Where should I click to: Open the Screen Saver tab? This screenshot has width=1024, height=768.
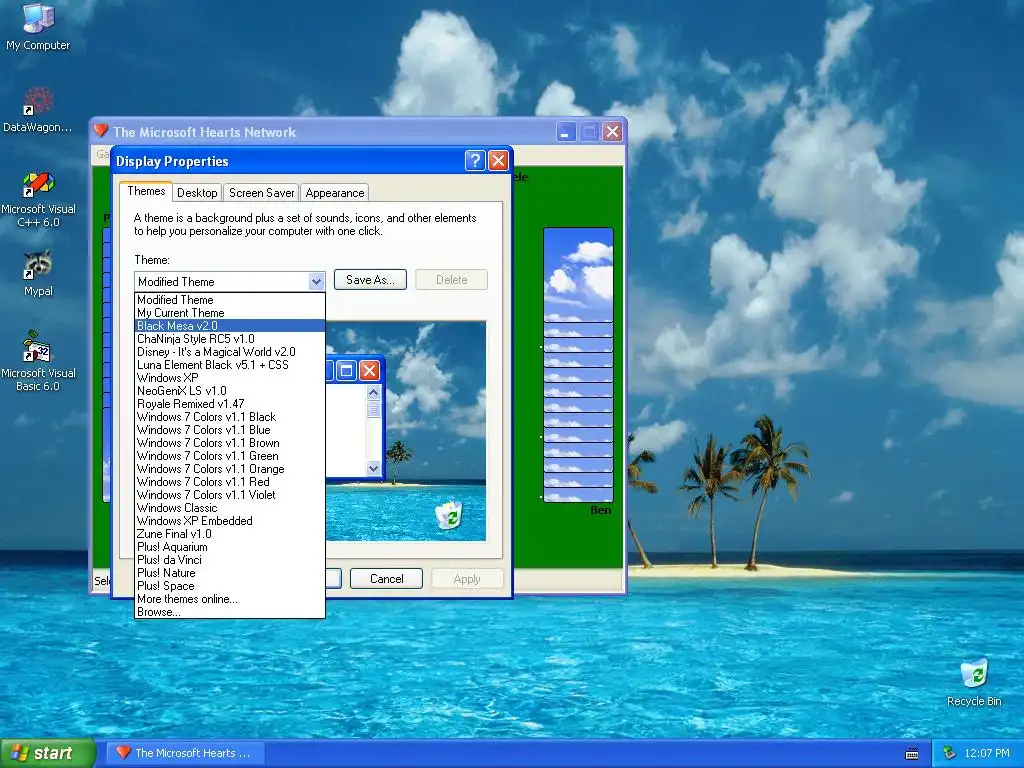(x=261, y=193)
